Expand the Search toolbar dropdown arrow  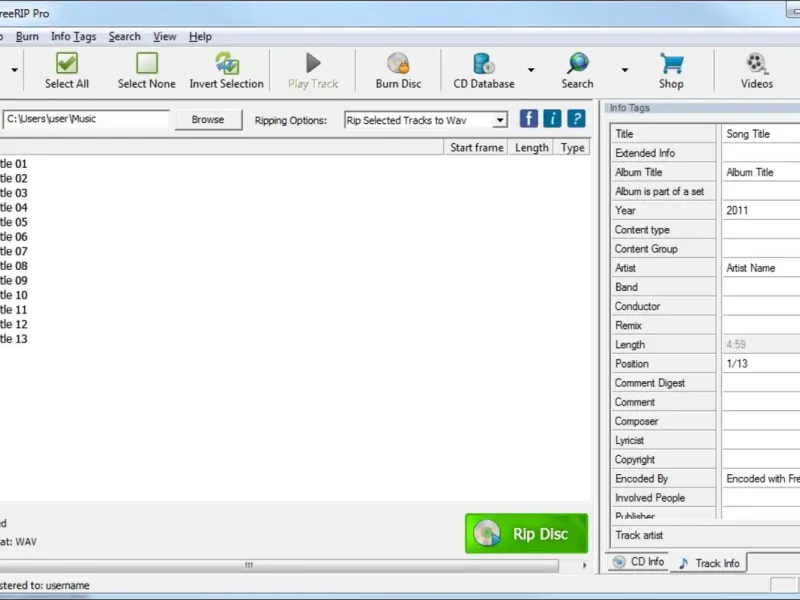624,70
